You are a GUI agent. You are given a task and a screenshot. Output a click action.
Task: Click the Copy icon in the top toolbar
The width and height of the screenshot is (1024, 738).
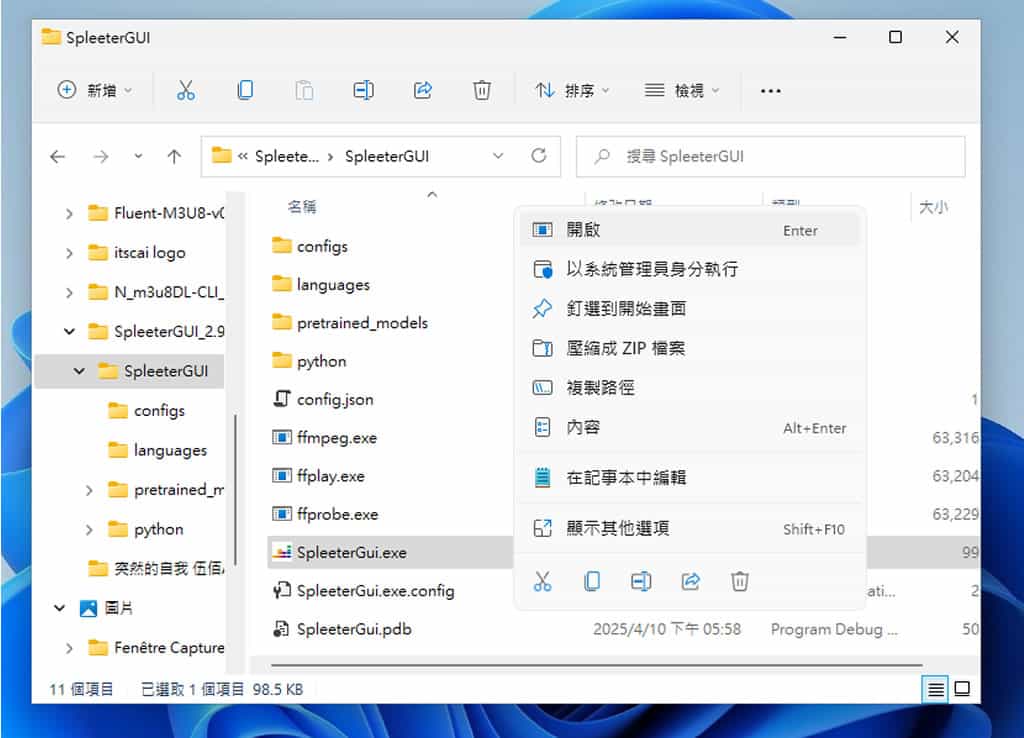[x=245, y=90]
